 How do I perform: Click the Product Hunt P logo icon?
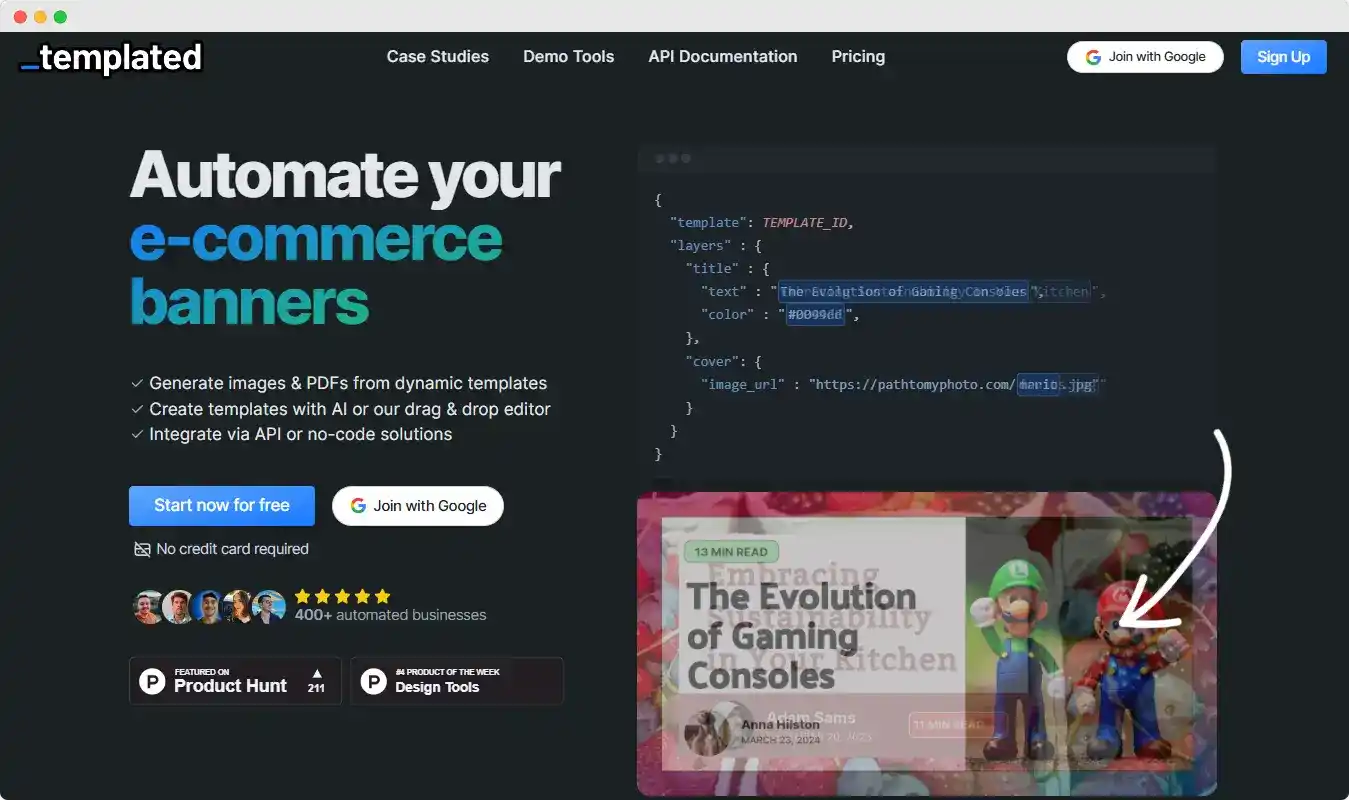(x=151, y=681)
